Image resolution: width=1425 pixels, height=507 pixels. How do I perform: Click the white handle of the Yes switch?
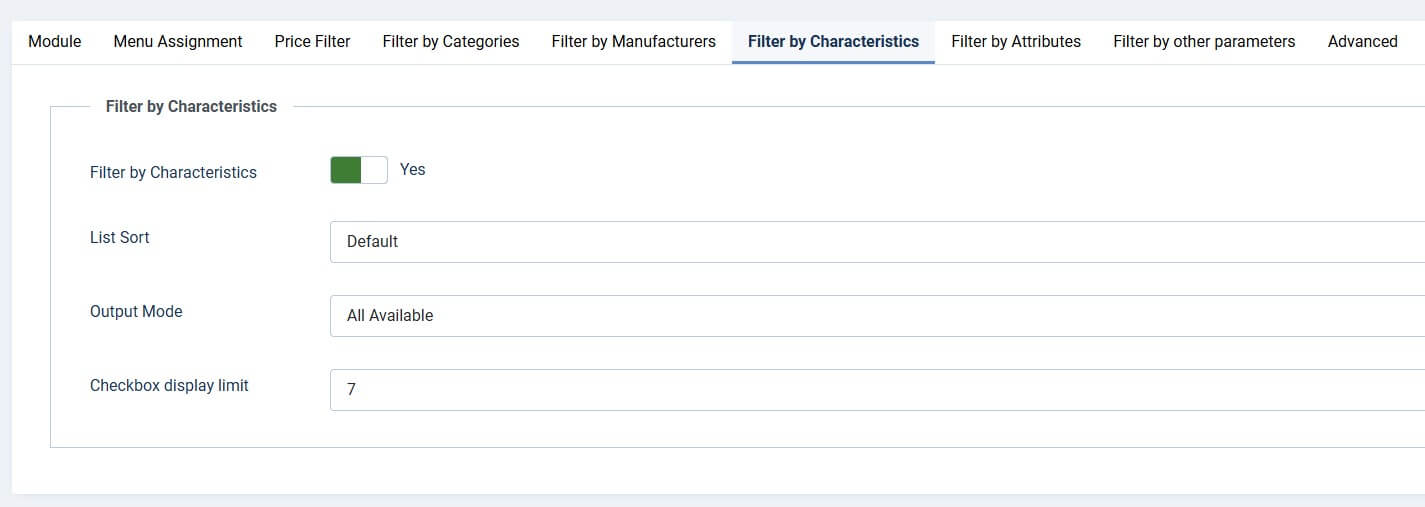point(375,170)
